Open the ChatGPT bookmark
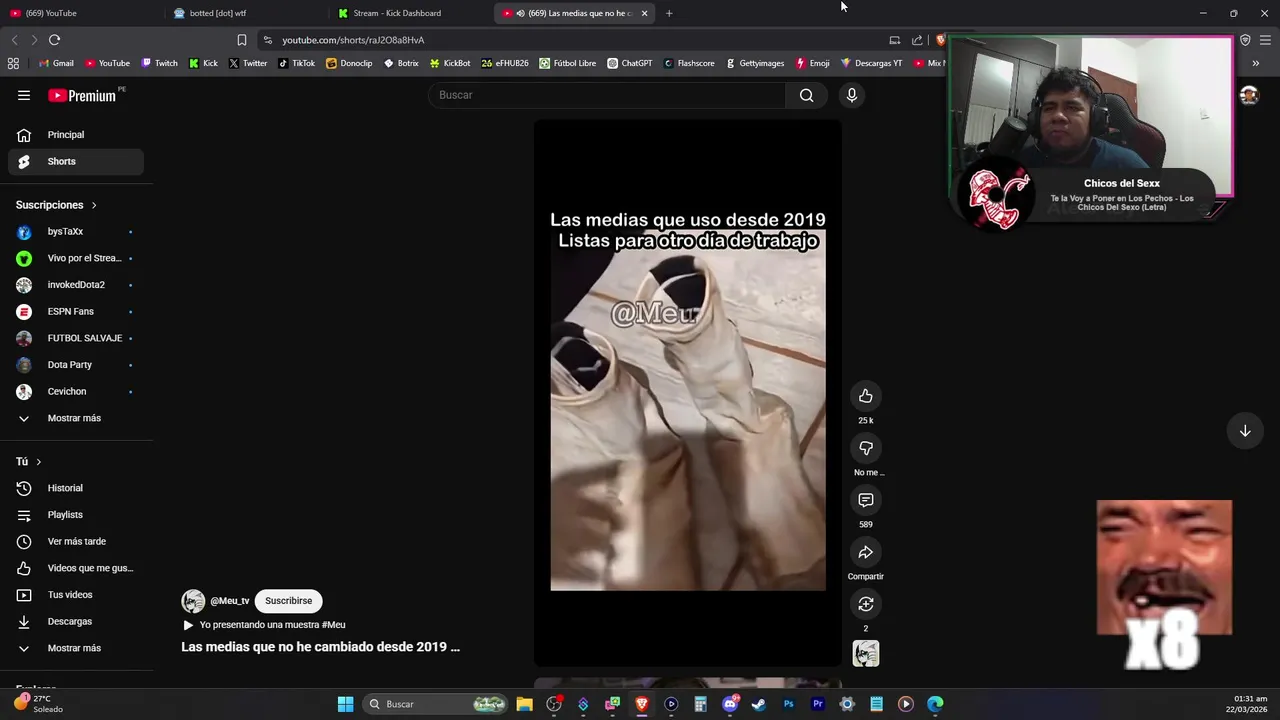Viewport: 1280px width, 720px height. (630, 63)
